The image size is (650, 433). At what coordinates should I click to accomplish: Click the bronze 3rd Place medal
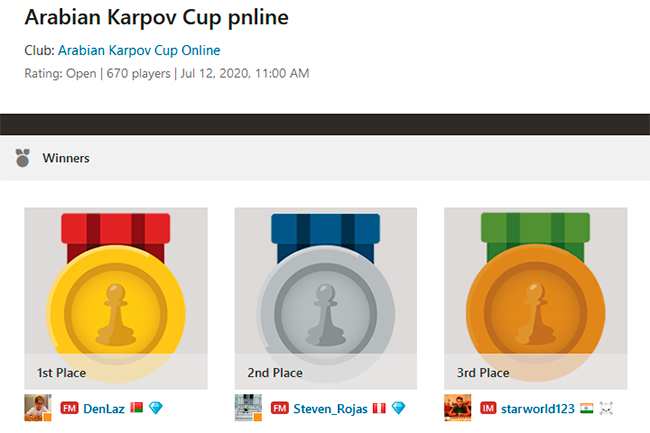pyautogui.click(x=536, y=298)
